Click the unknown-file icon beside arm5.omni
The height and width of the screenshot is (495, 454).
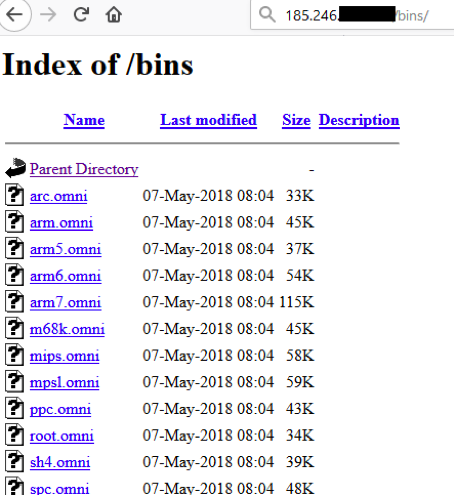point(14,248)
